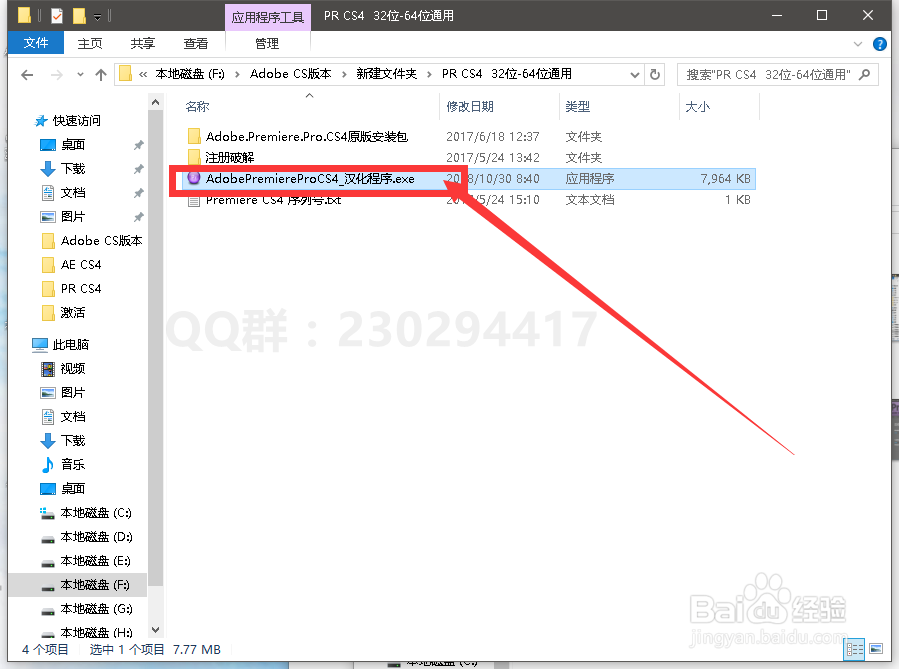Image resolution: width=899 pixels, height=669 pixels.
Task: Go up one folder level arrow
Action: (x=101, y=75)
